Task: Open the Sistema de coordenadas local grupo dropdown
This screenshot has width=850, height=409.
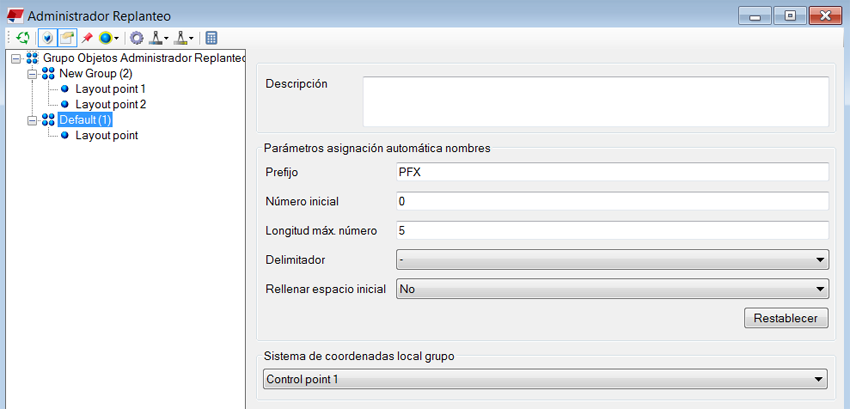Action: tap(545, 379)
